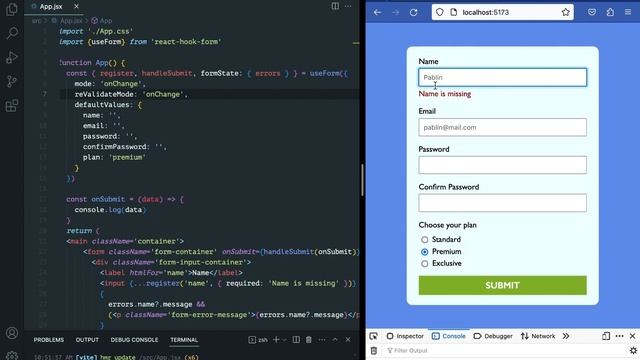Open Accounts icon in activity bar
Viewport: 640px width, 360px height.
(12, 333)
